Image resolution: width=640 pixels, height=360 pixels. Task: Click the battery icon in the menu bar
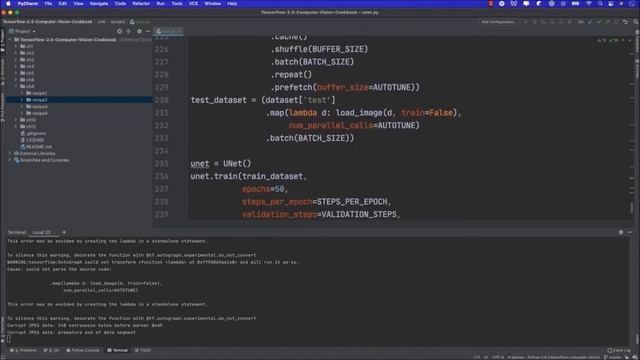(x=575, y=4)
